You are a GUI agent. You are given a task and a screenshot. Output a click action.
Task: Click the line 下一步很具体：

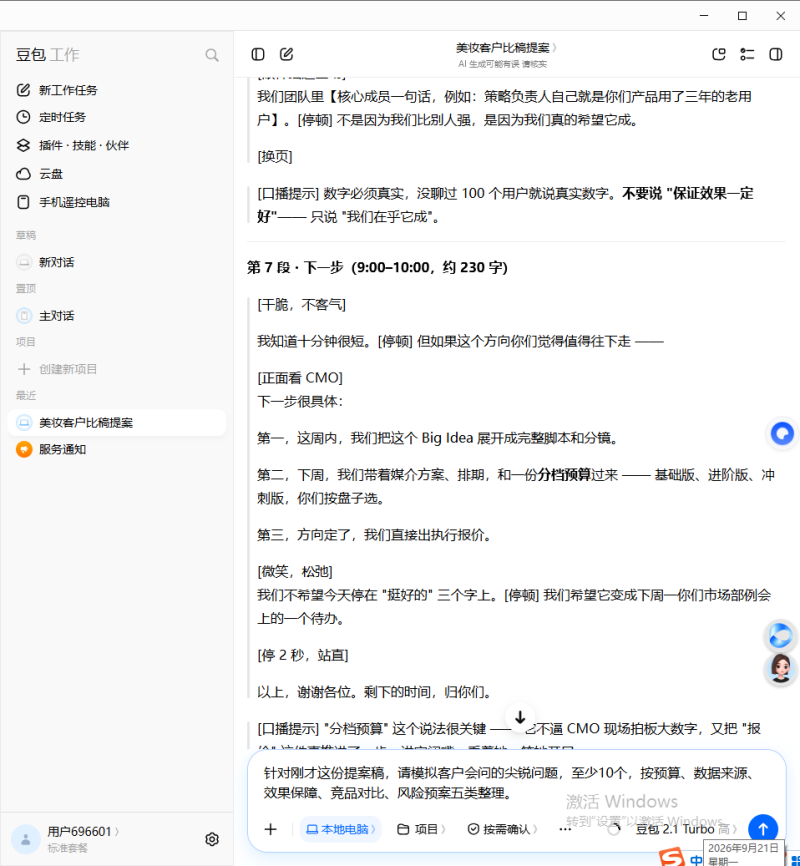[300, 402]
